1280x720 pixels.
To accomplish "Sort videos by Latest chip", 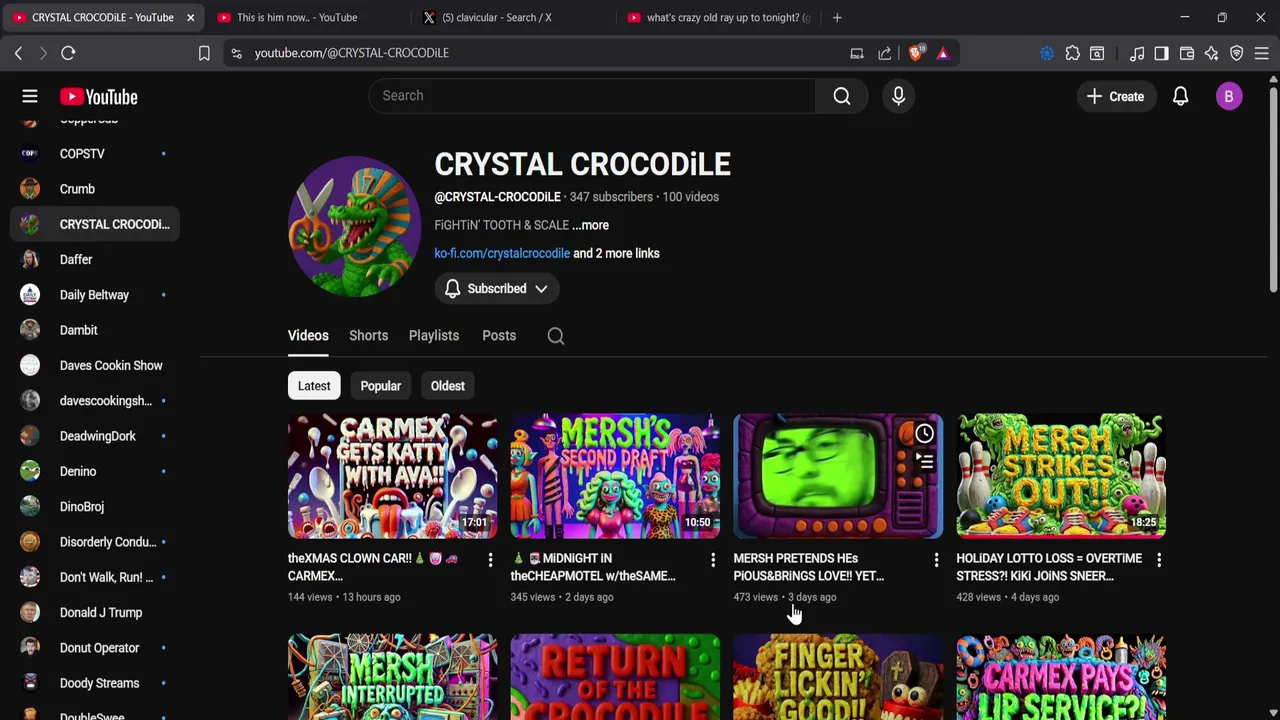I will coord(314,386).
